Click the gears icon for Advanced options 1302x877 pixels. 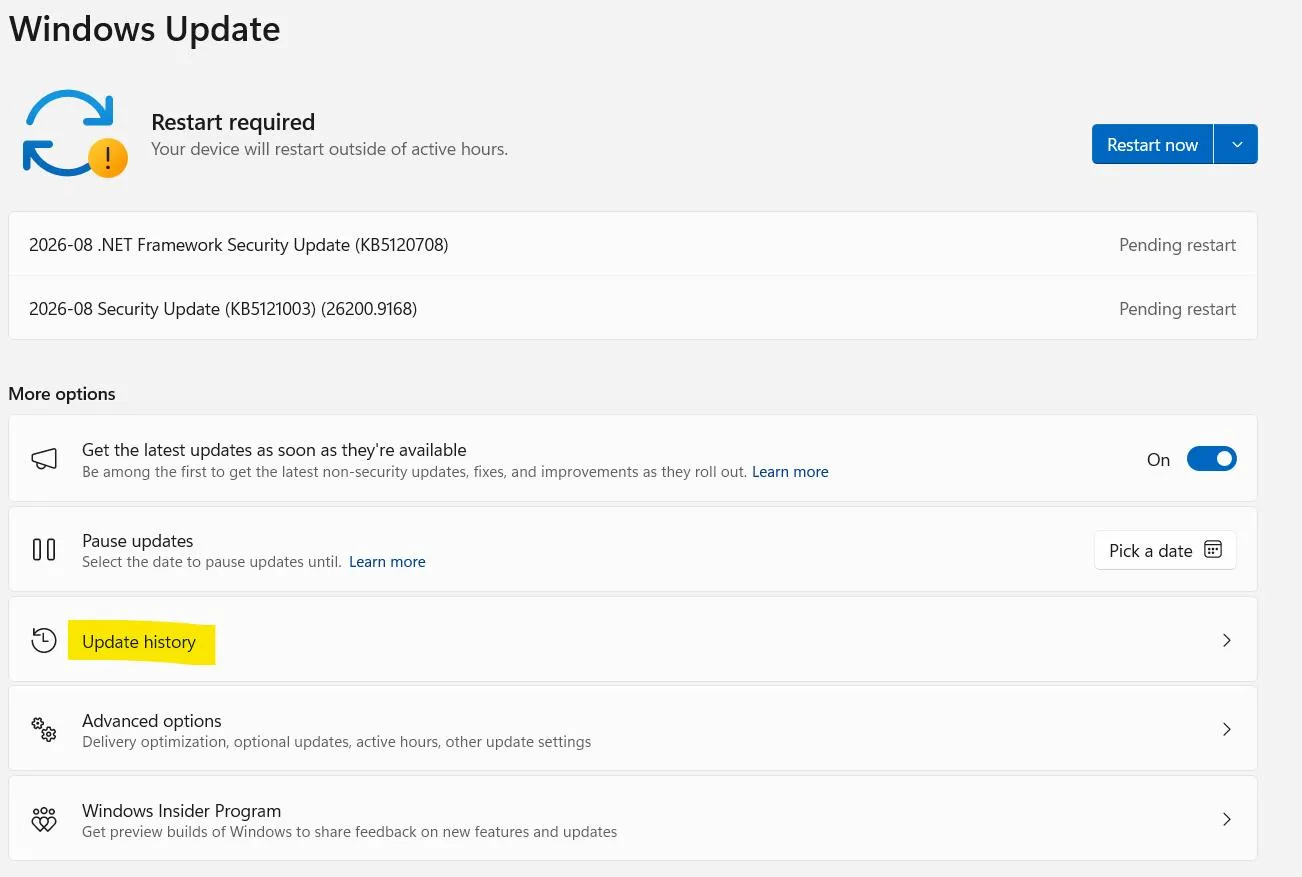pyautogui.click(x=44, y=729)
